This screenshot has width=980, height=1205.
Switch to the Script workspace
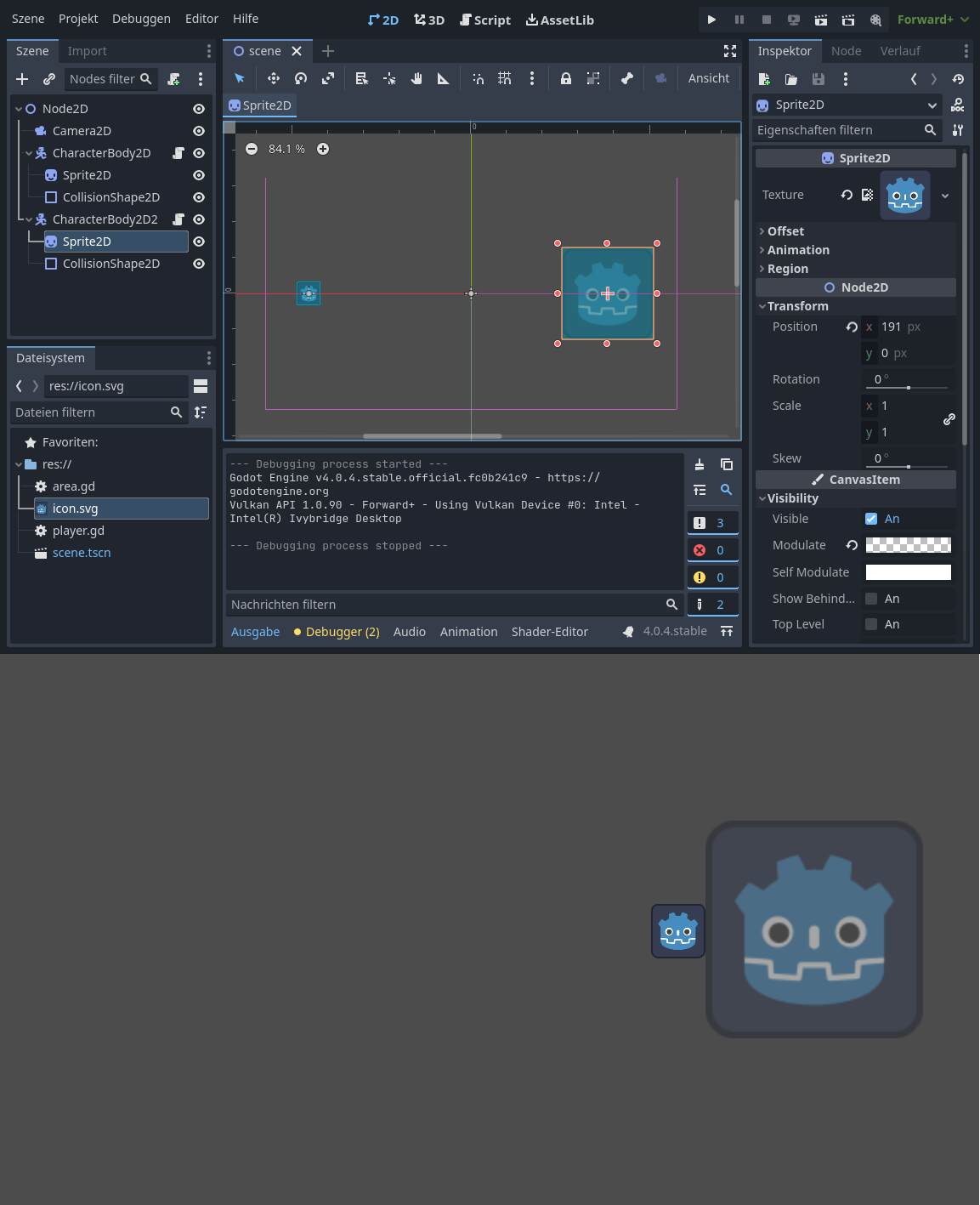(x=485, y=20)
